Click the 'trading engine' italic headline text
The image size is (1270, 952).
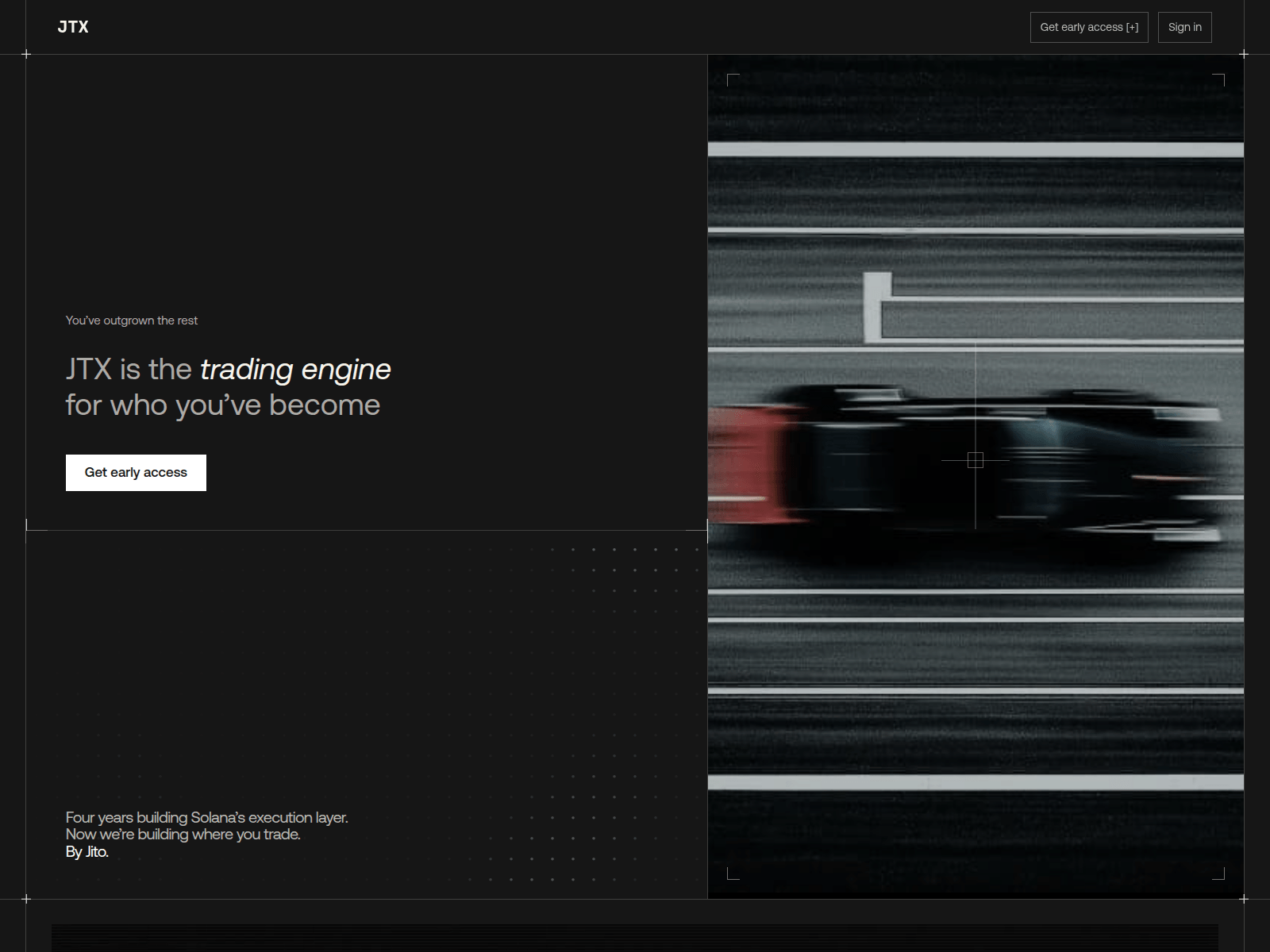point(295,370)
